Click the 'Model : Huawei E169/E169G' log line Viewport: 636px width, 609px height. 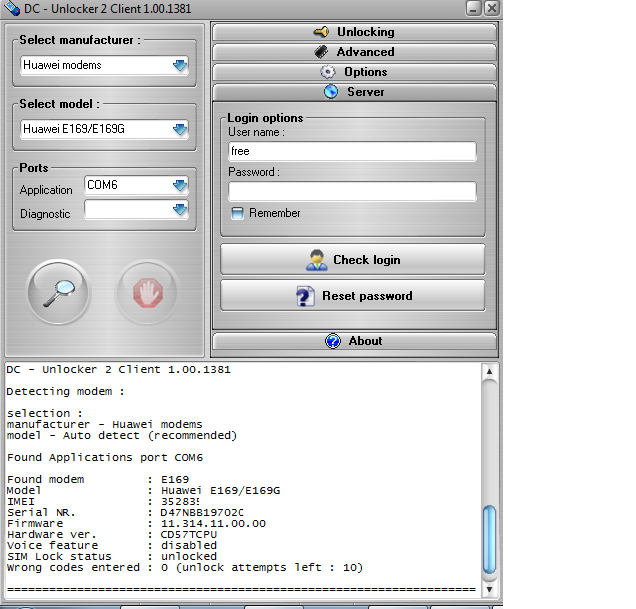(143, 491)
